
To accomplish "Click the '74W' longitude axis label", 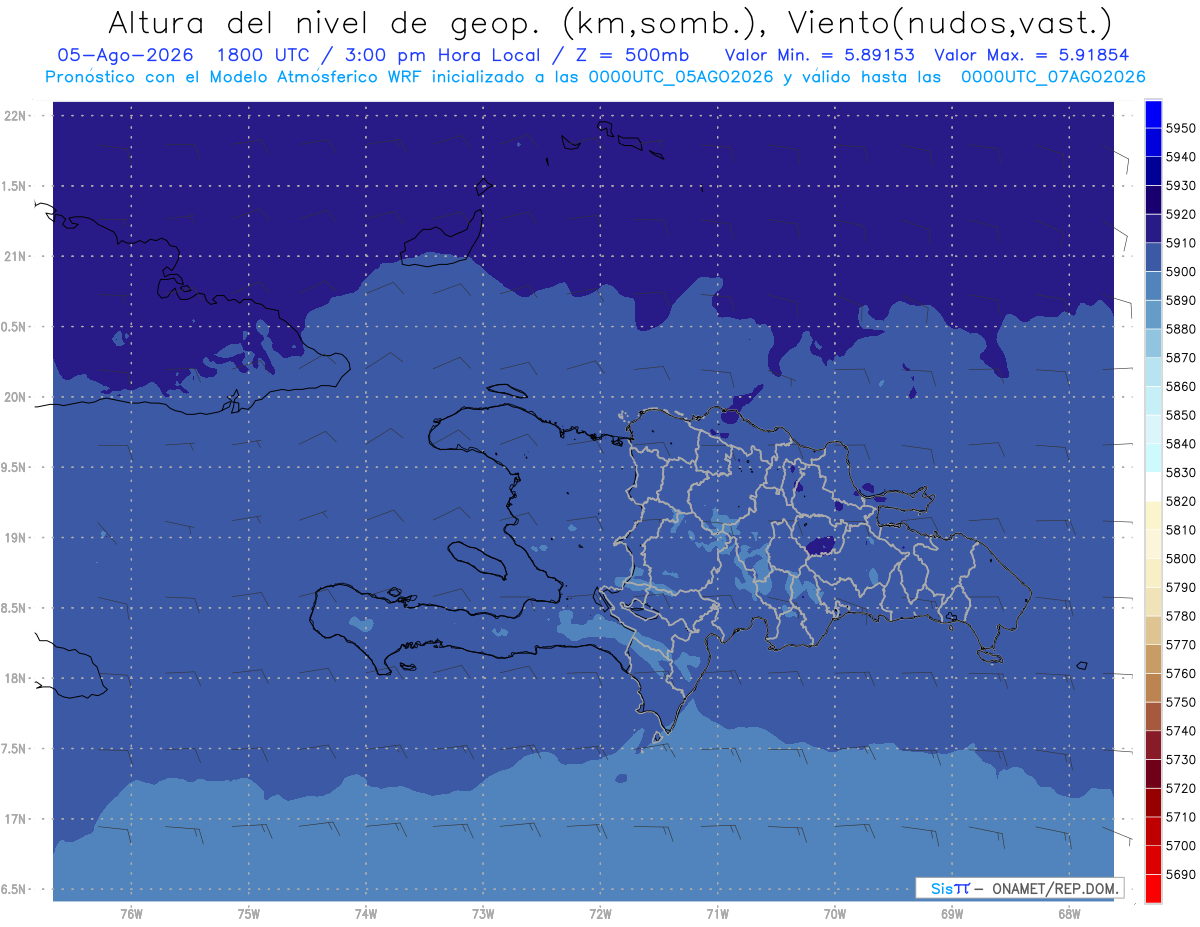I will pyautogui.click(x=366, y=914).
